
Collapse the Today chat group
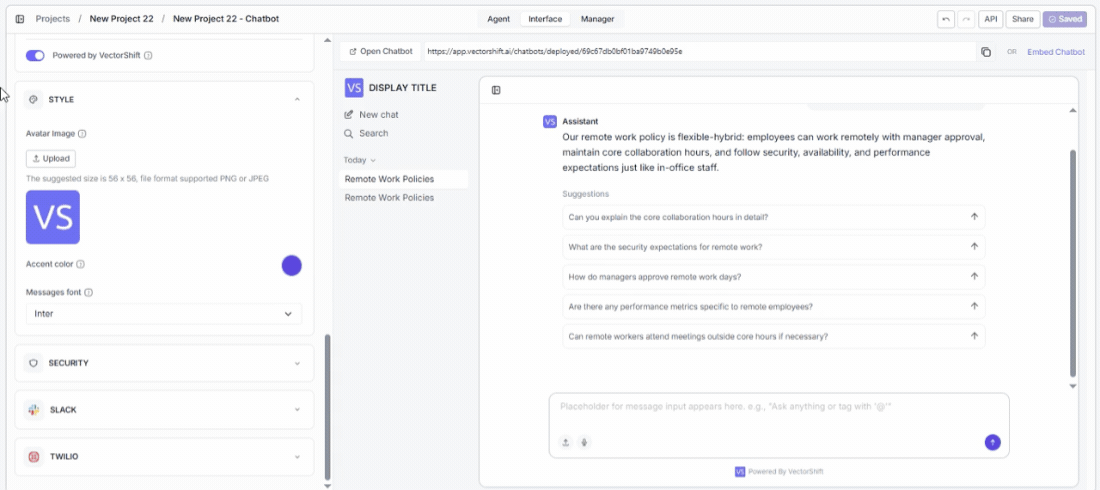click(359, 160)
